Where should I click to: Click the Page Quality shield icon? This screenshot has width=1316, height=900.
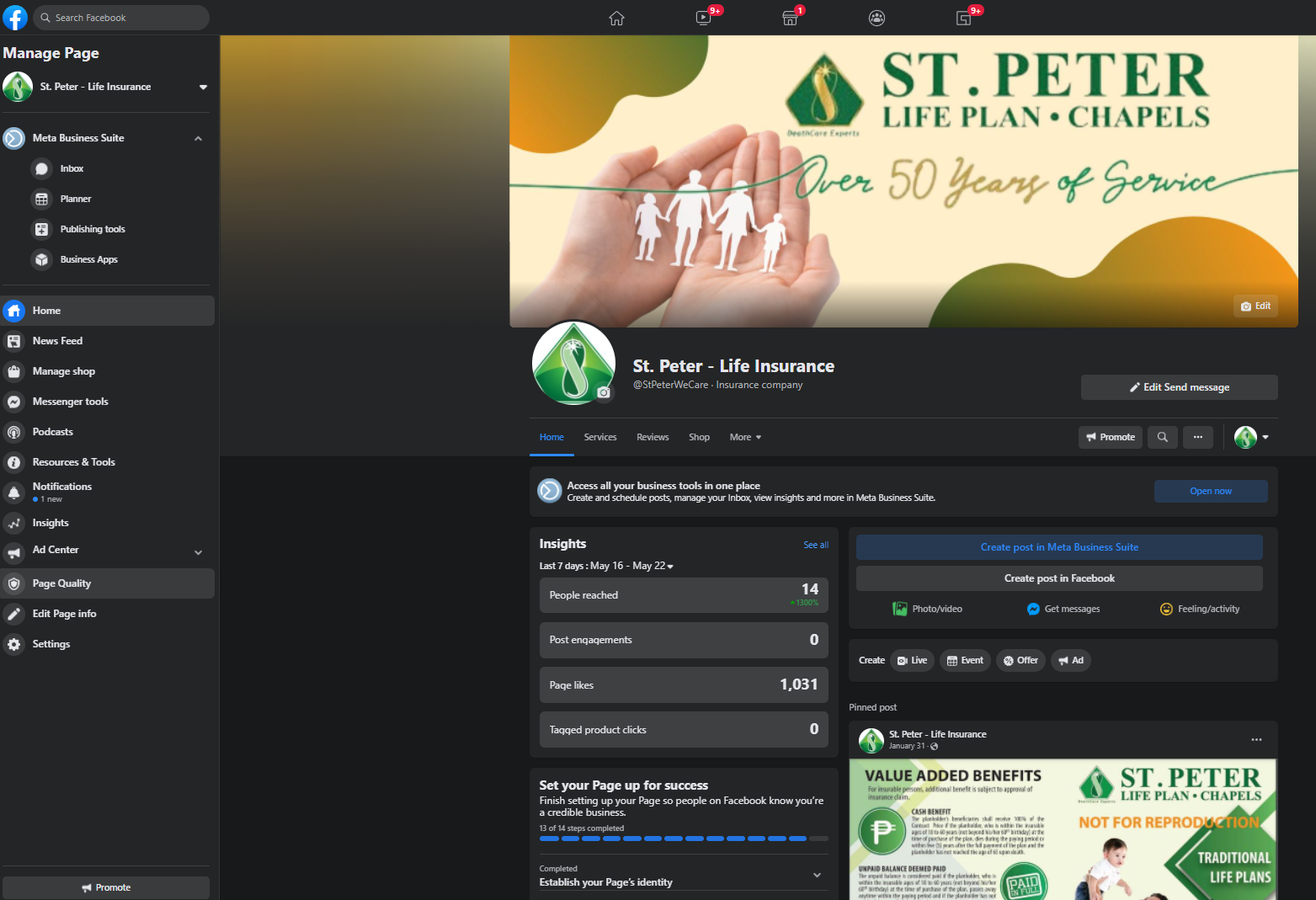tap(13, 583)
